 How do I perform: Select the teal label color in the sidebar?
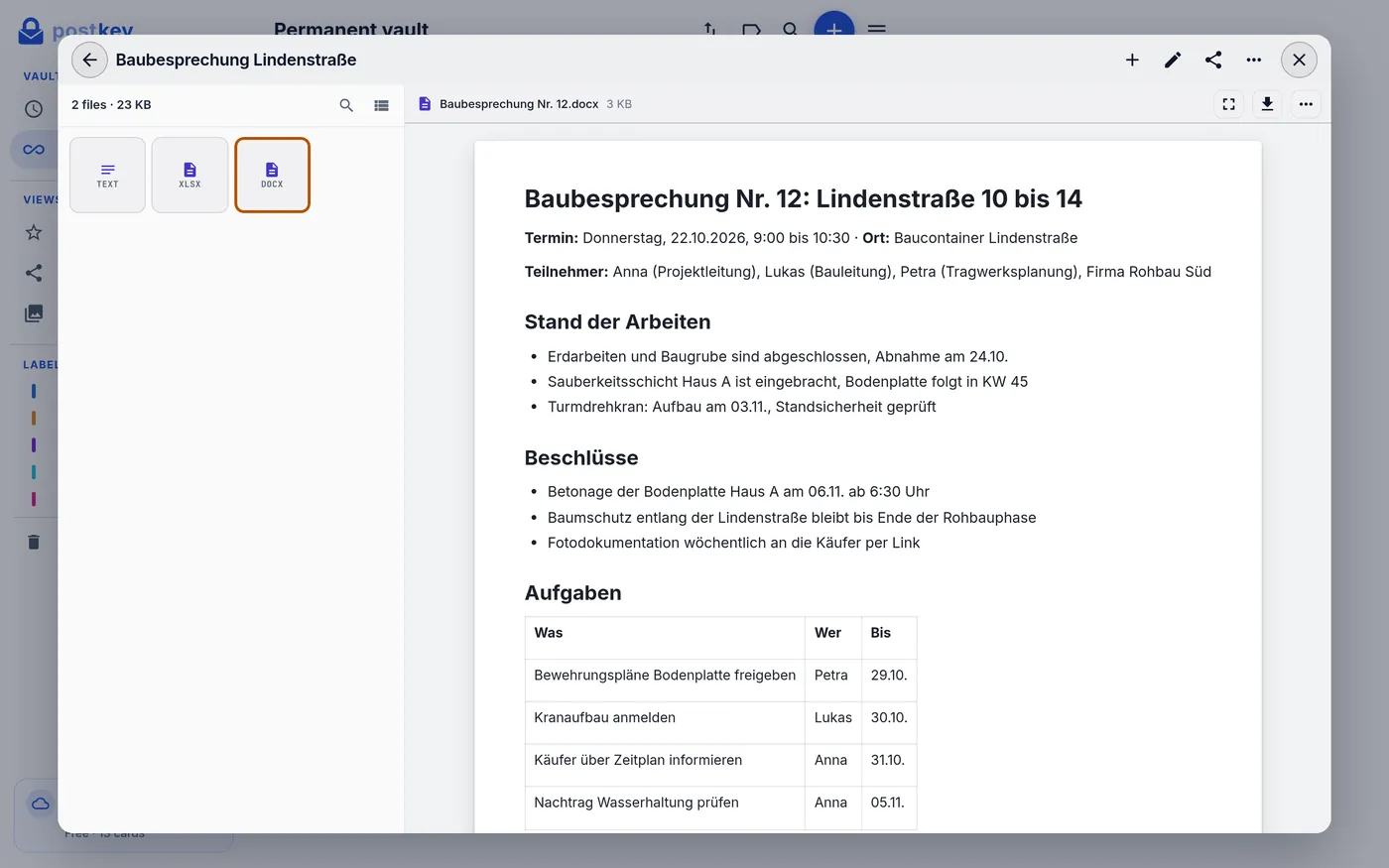click(34, 472)
